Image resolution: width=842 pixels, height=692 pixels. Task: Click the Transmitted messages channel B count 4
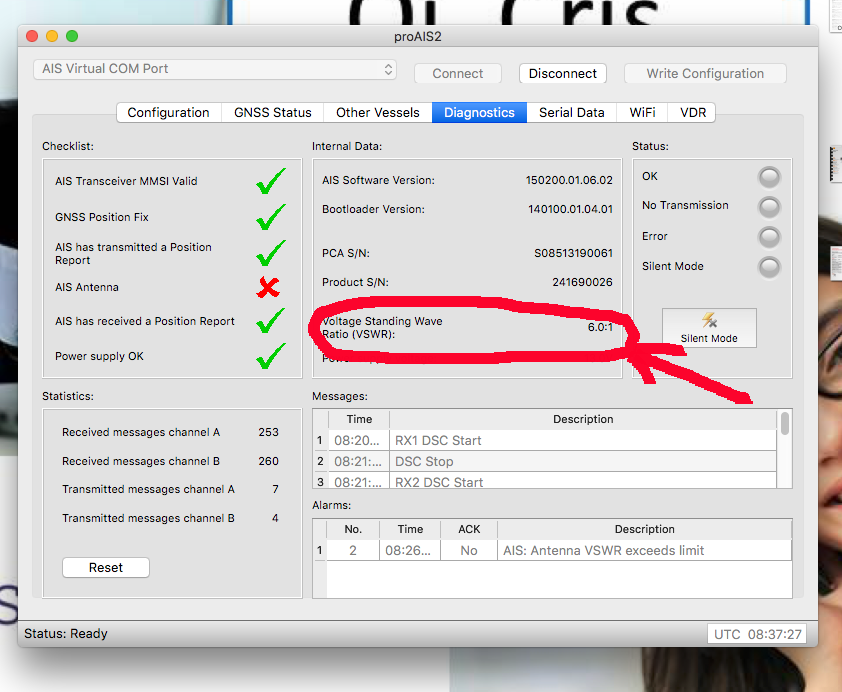(275, 518)
